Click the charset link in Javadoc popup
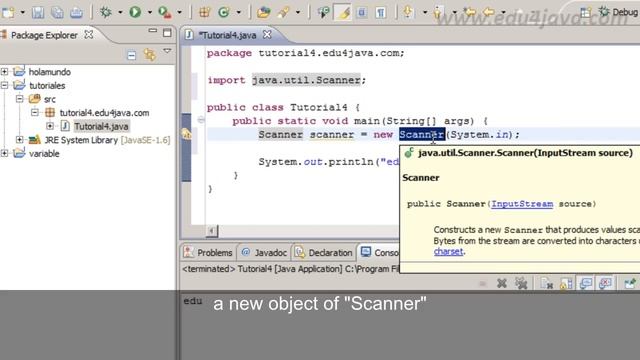640x360 pixels. pos(448,251)
